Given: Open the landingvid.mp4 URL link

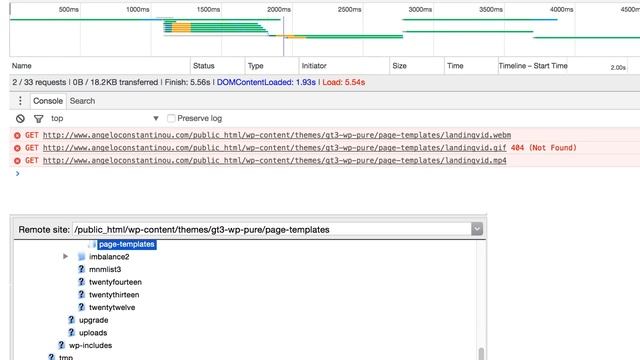Looking at the screenshot, I should 274,160.
